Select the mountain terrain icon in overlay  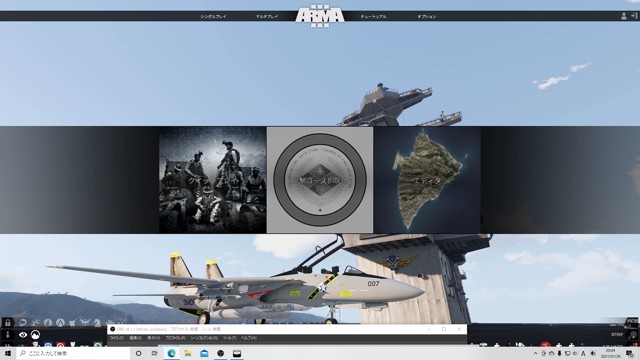(36, 335)
